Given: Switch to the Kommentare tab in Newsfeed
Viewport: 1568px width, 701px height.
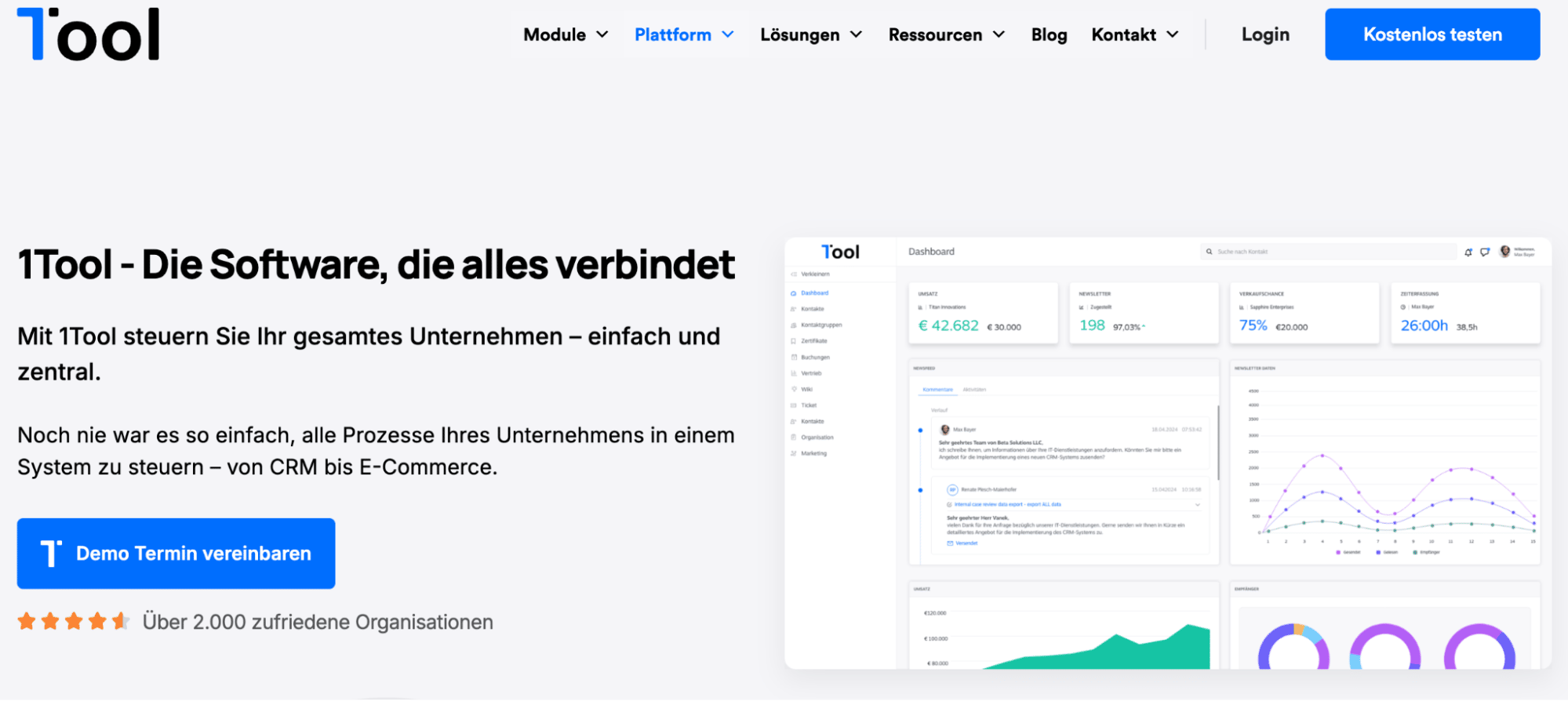Looking at the screenshot, I should tap(937, 390).
